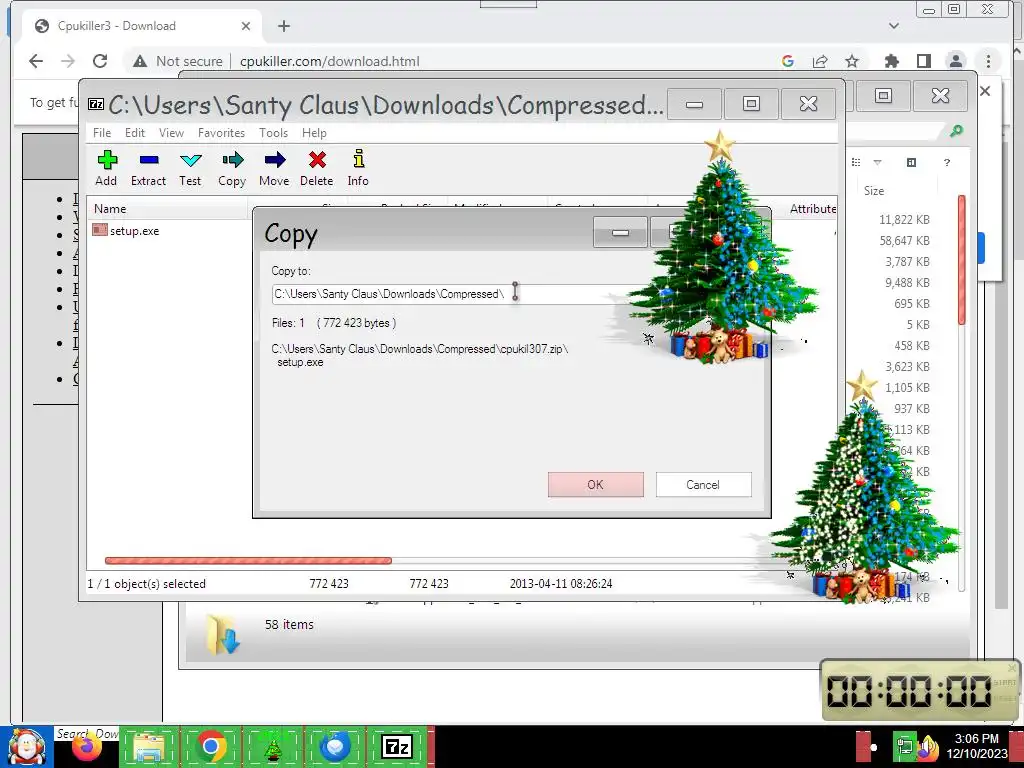Go back in Chrome
1024x768 pixels.
[x=36, y=61]
